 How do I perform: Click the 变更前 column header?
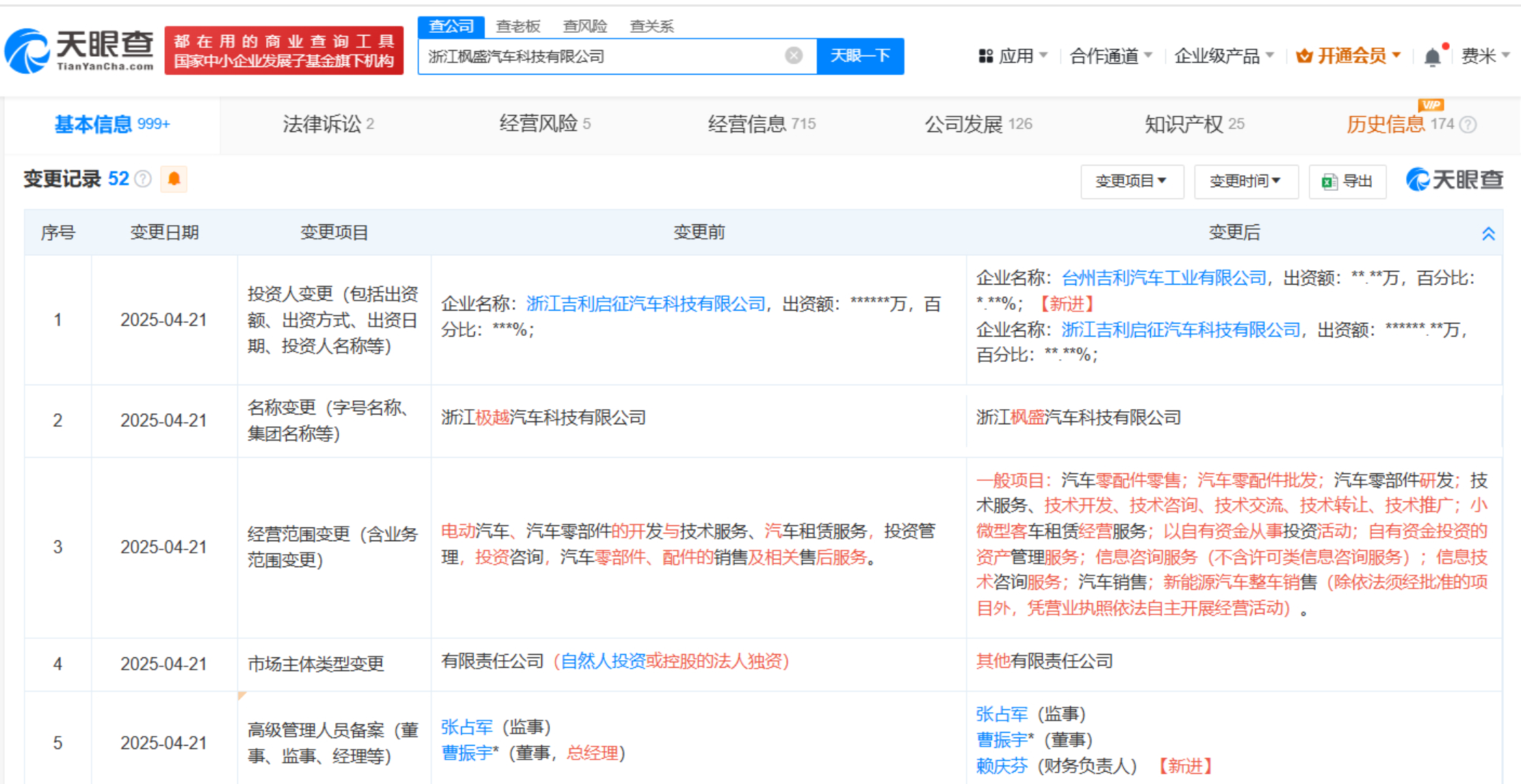click(699, 233)
